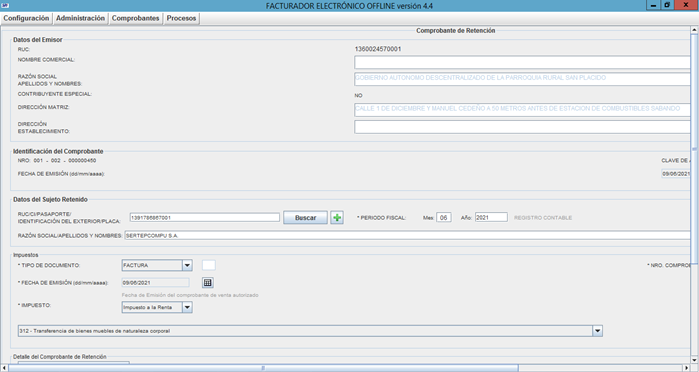699x372 pixels.
Task: Click the RUC identification input field
Action: (x=205, y=218)
